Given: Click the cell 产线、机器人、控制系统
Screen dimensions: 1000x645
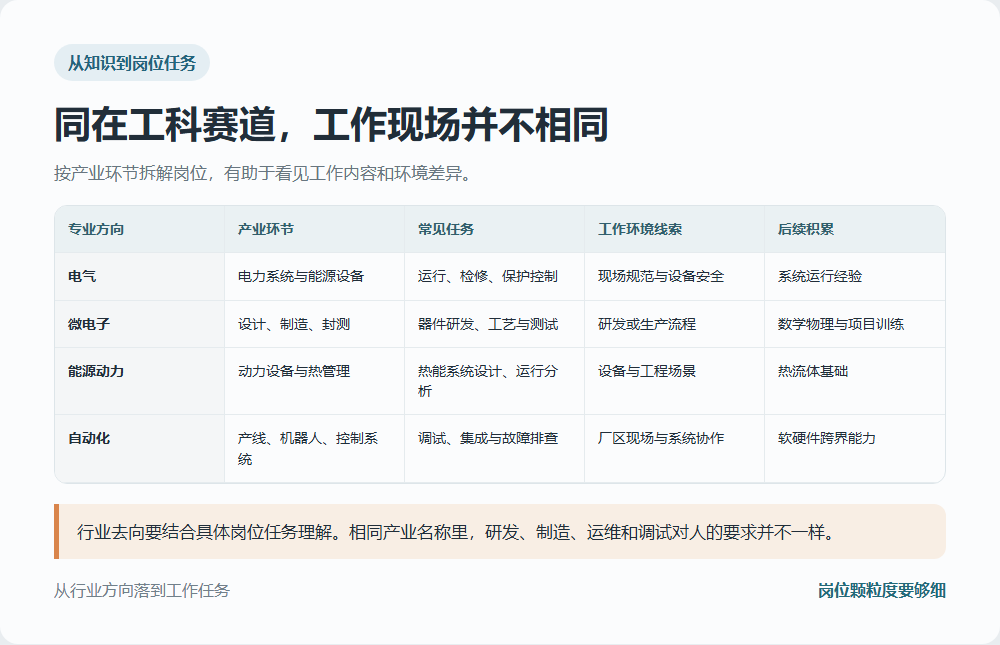Looking at the screenshot, I should coord(314,449).
